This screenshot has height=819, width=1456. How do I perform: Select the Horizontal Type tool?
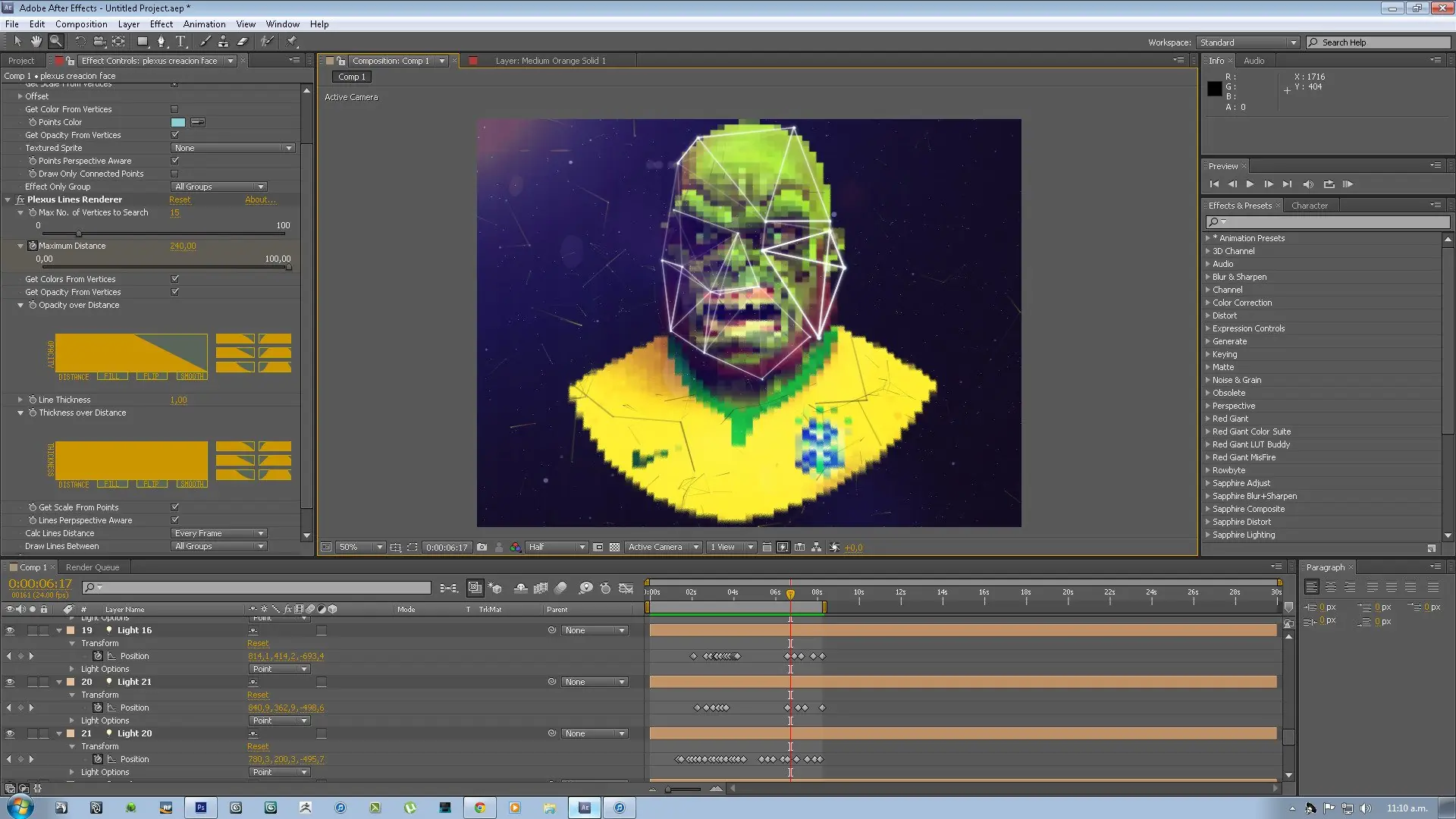tap(180, 42)
